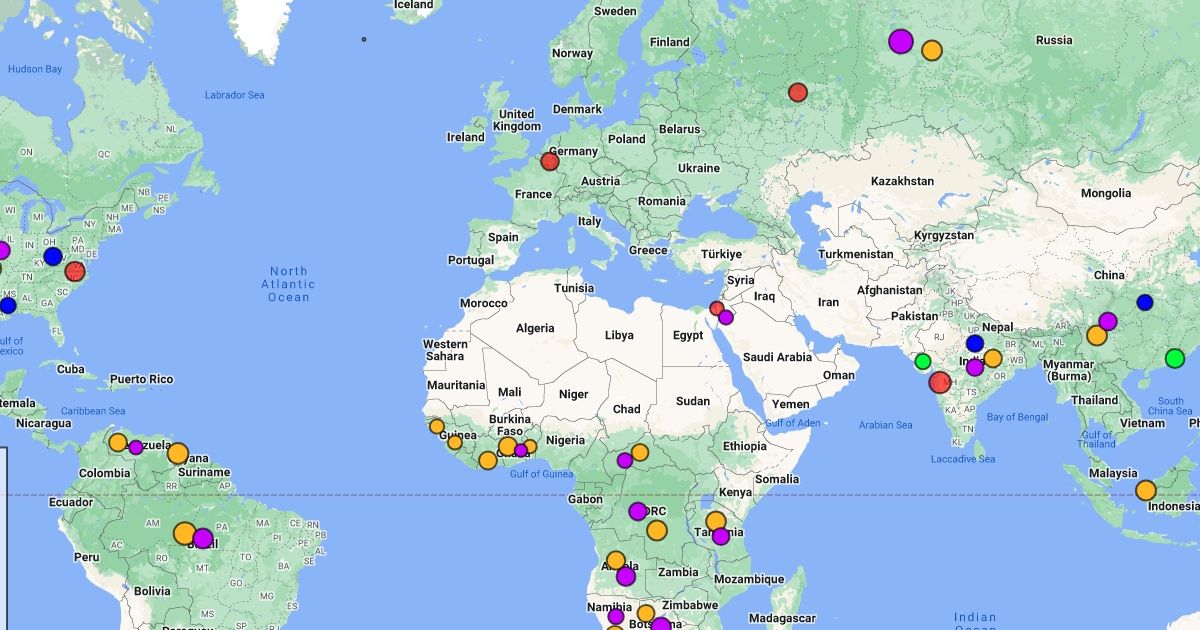The image size is (1200, 630).
Task: Open the red marker in western Russia
Action: click(x=798, y=92)
